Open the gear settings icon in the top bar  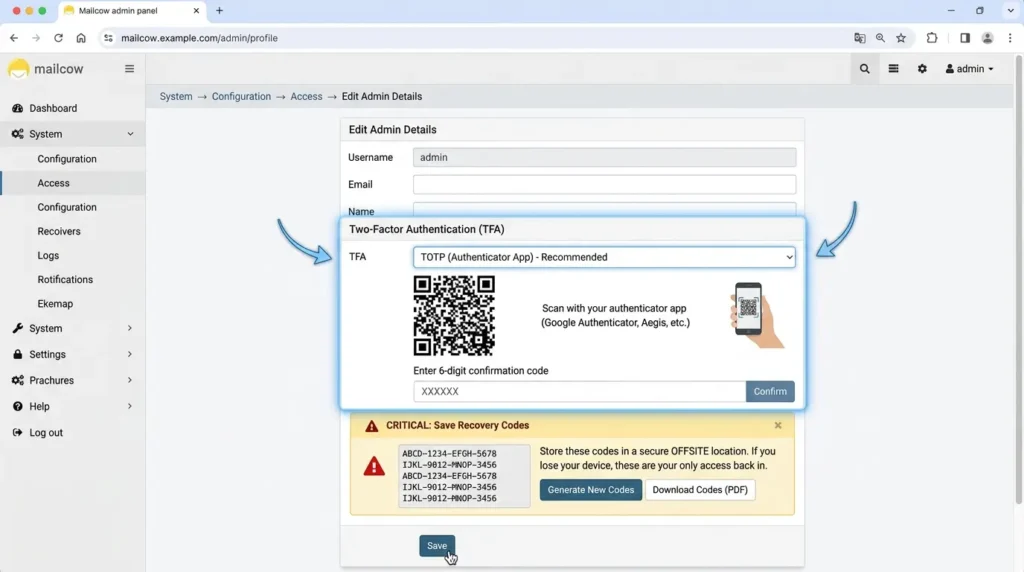(922, 69)
